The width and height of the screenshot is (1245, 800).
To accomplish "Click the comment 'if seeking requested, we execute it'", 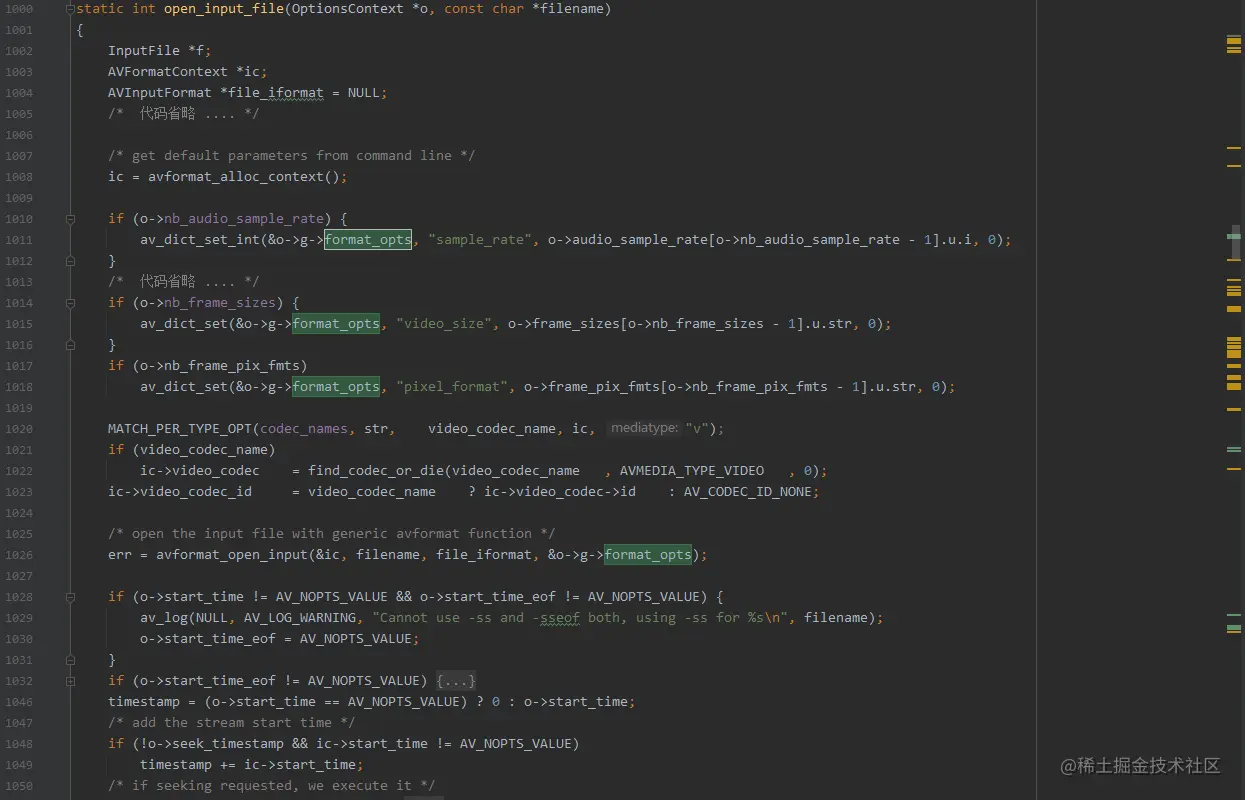I will 272,786.
